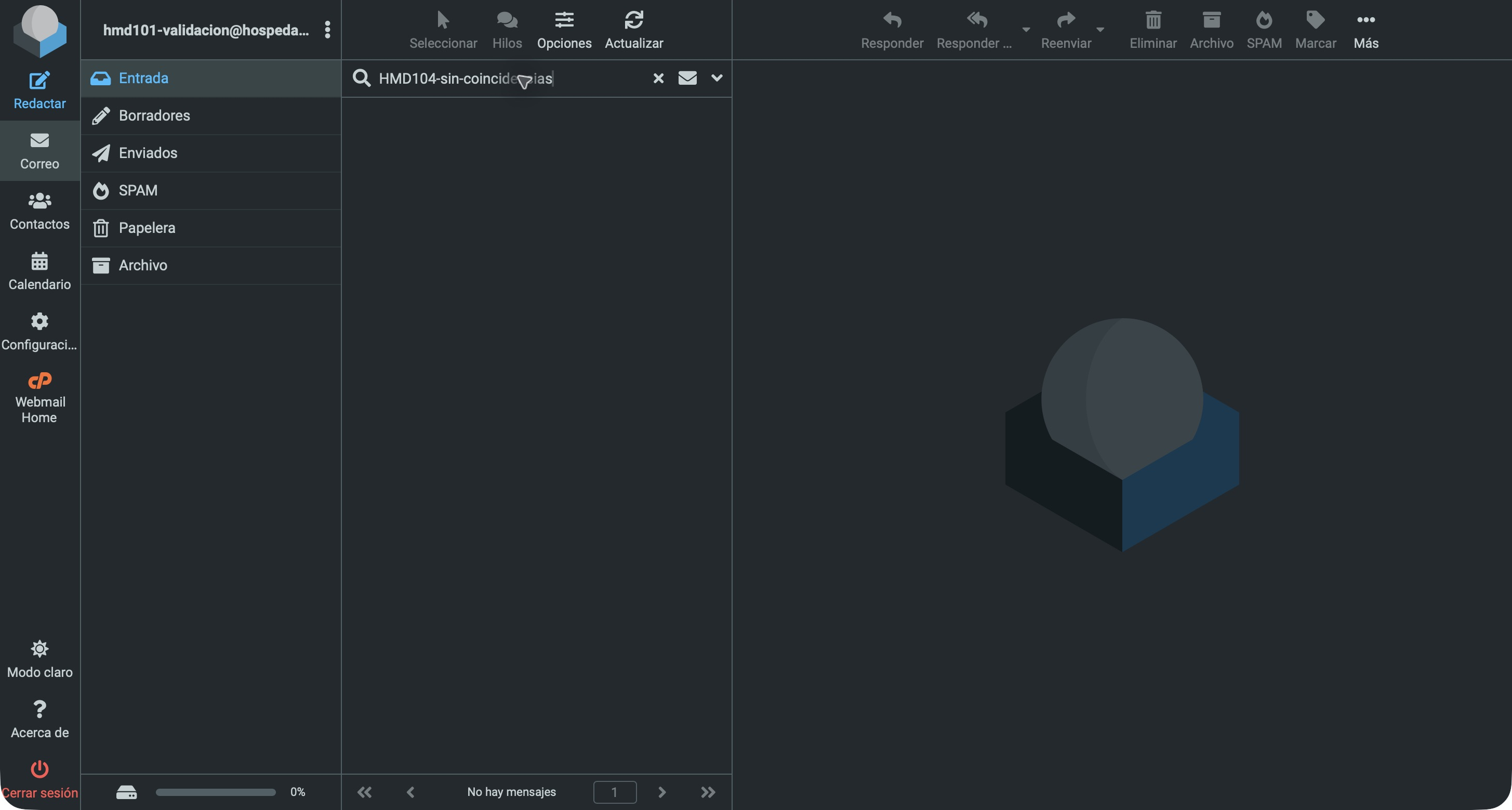Go to the last page arrow
The image size is (1512, 810).
708,792
